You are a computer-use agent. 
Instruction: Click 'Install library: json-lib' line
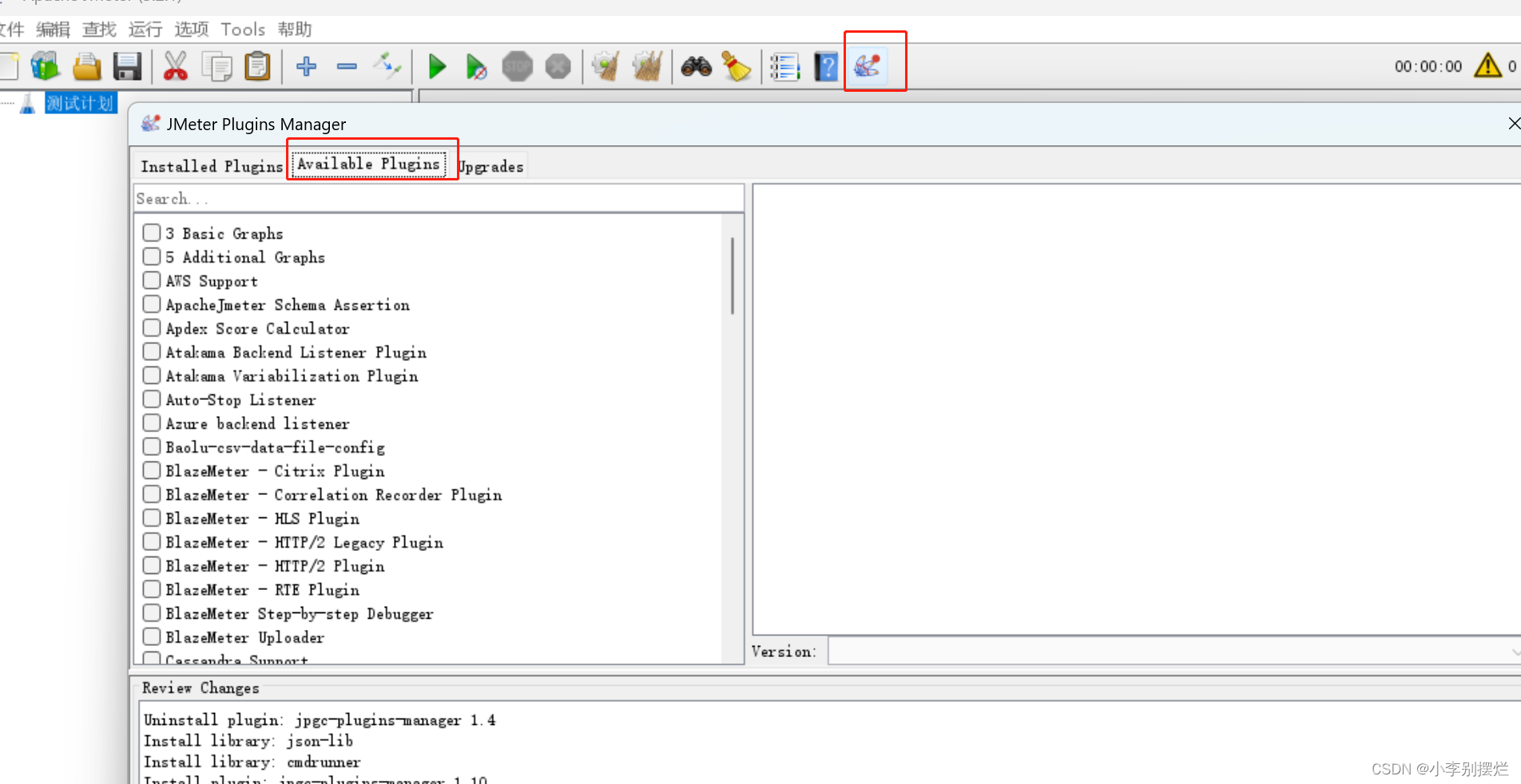click(248, 741)
